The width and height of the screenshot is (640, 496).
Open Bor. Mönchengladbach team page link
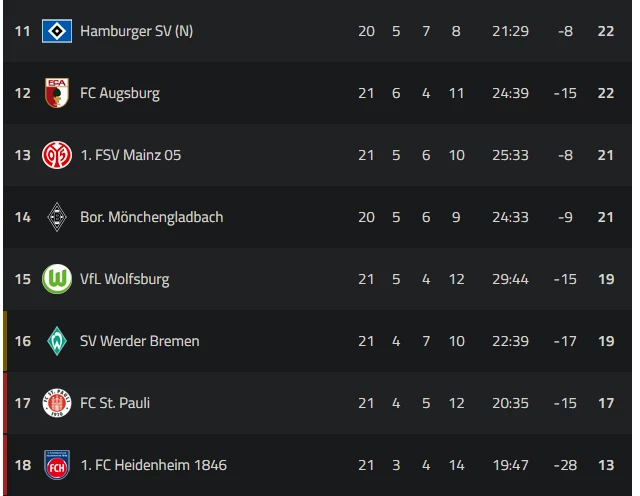point(151,217)
